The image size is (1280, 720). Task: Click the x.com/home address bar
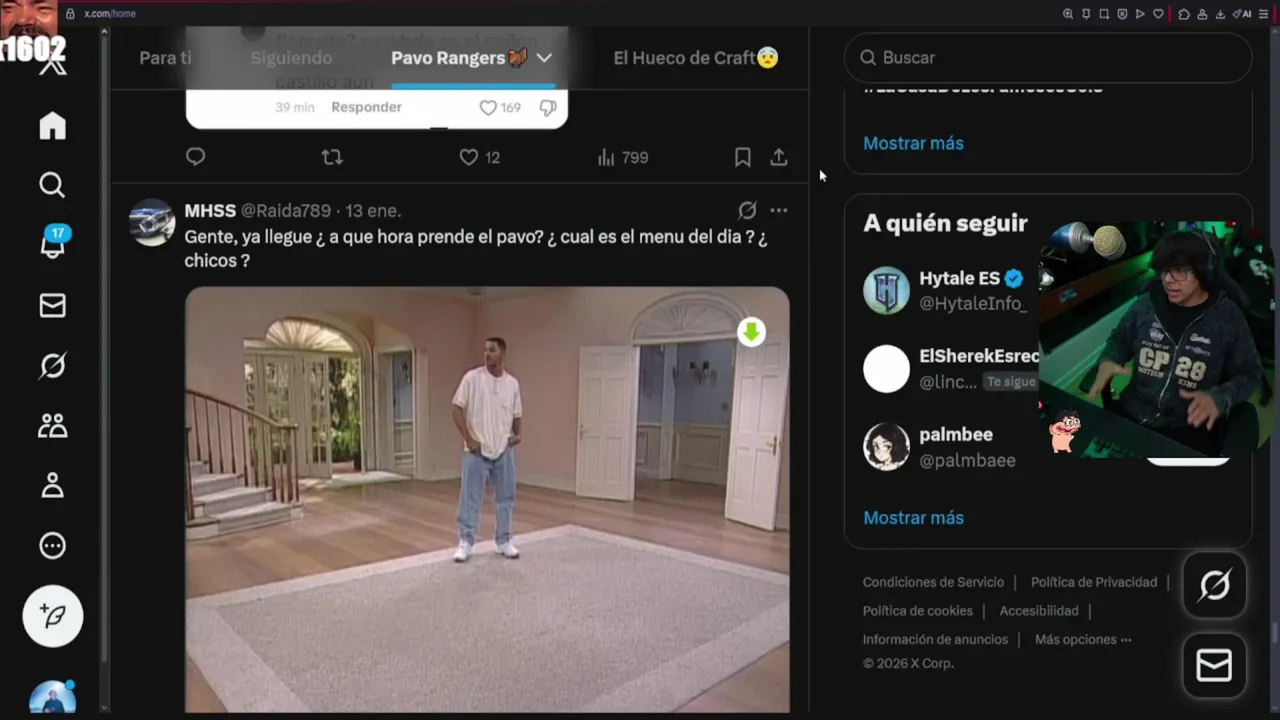[110, 14]
